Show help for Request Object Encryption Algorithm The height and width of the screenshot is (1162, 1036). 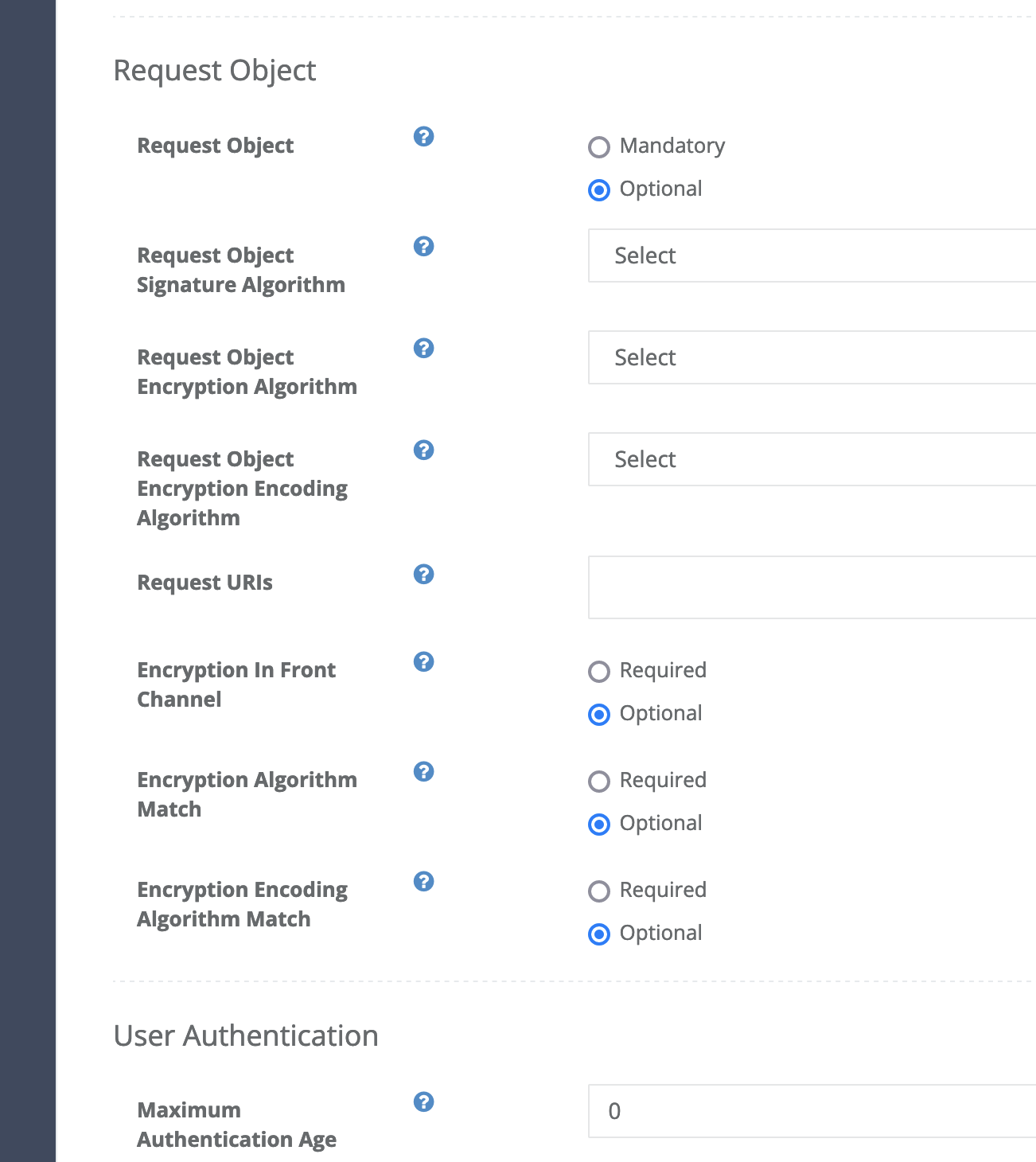pyautogui.click(x=423, y=349)
